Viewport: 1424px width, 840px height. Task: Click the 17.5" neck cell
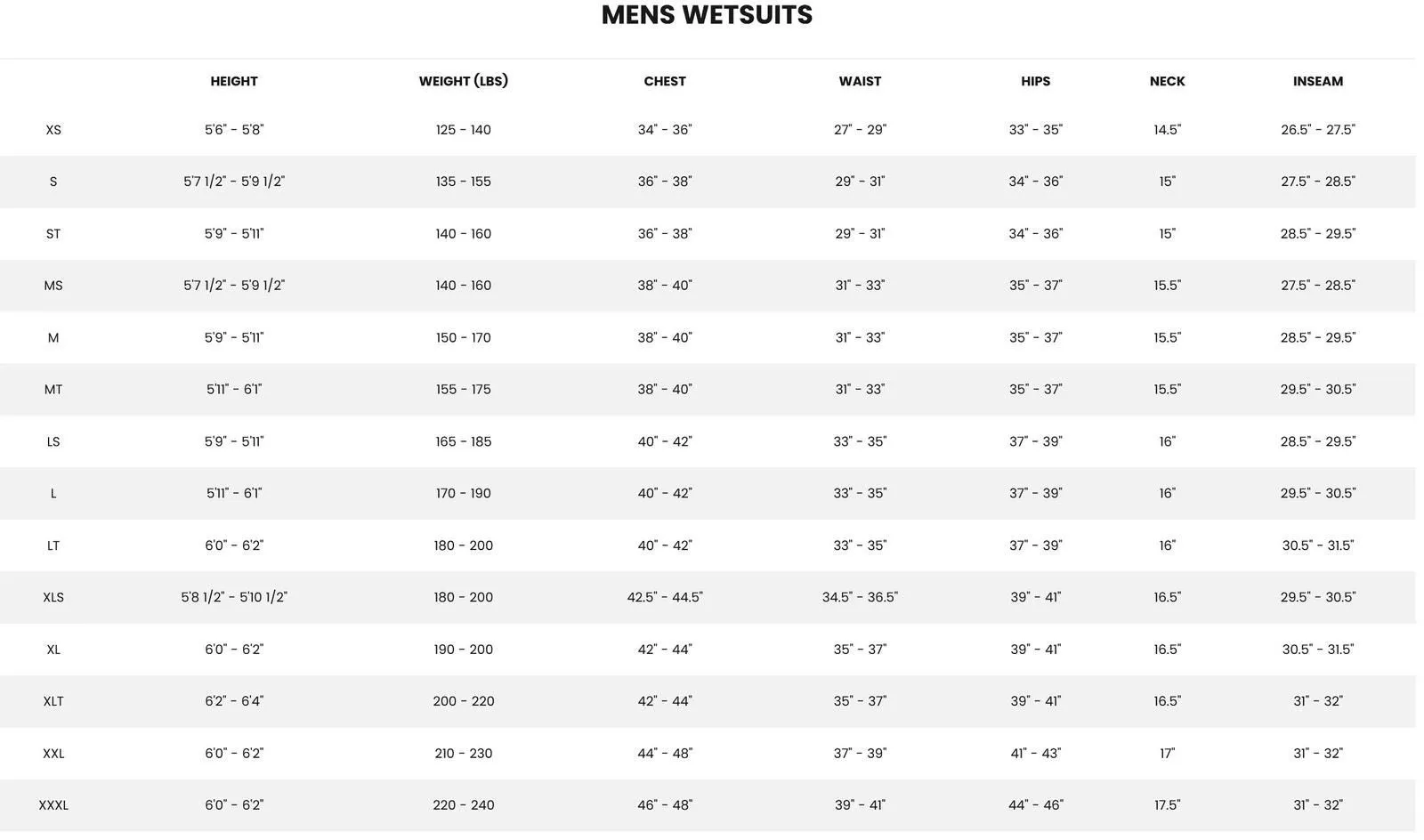point(1167,805)
